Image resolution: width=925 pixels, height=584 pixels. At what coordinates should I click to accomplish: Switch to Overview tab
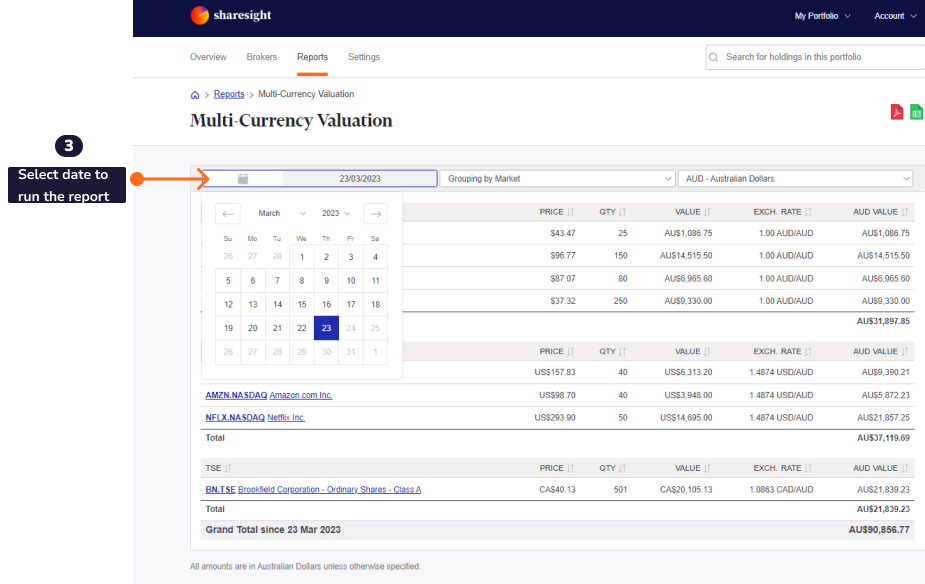pos(208,57)
